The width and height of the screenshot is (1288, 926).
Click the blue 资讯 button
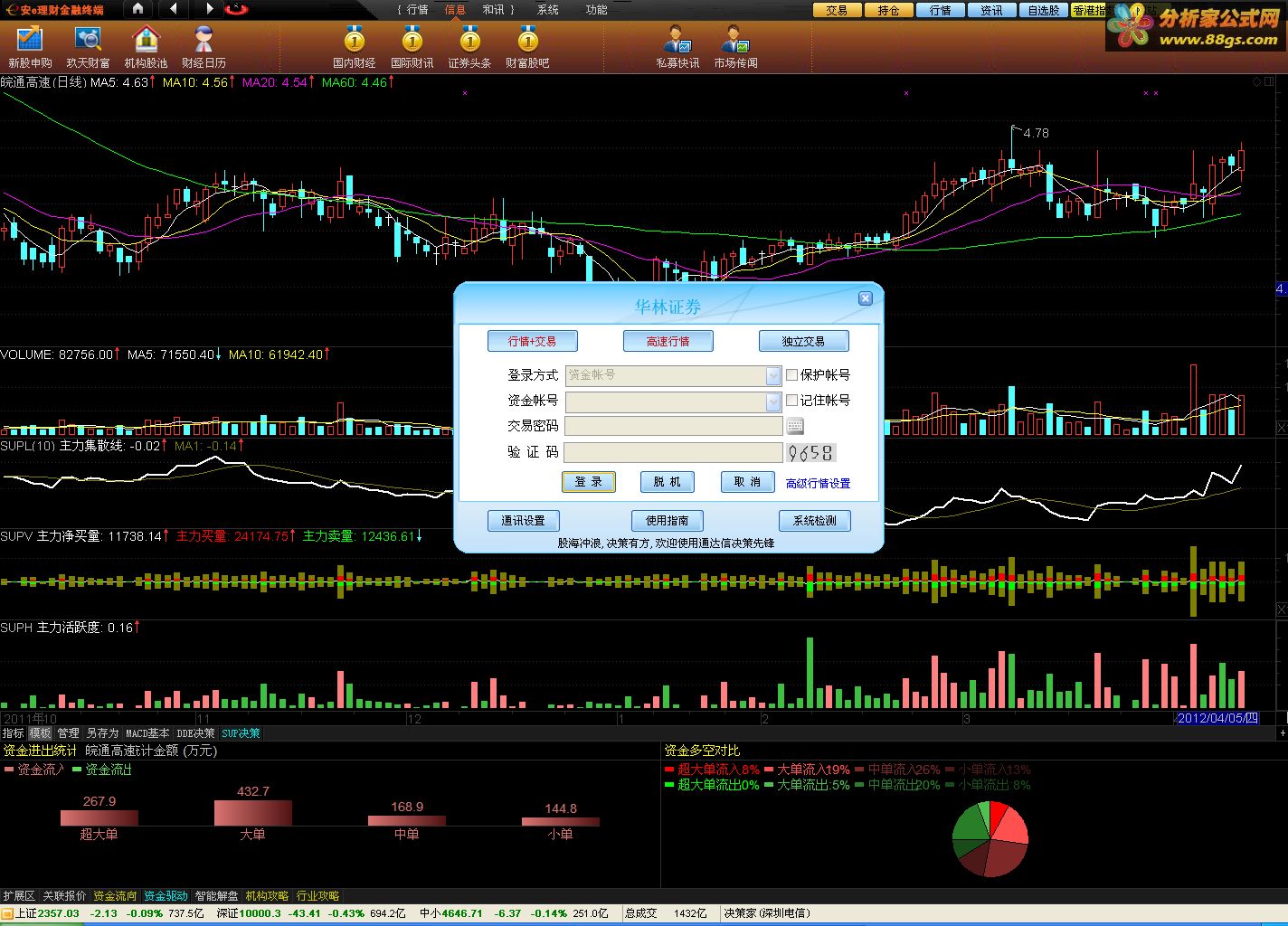point(991,10)
